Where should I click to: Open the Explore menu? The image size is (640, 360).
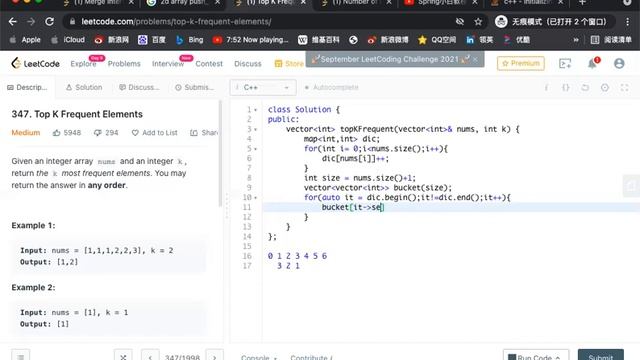click(x=83, y=64)
